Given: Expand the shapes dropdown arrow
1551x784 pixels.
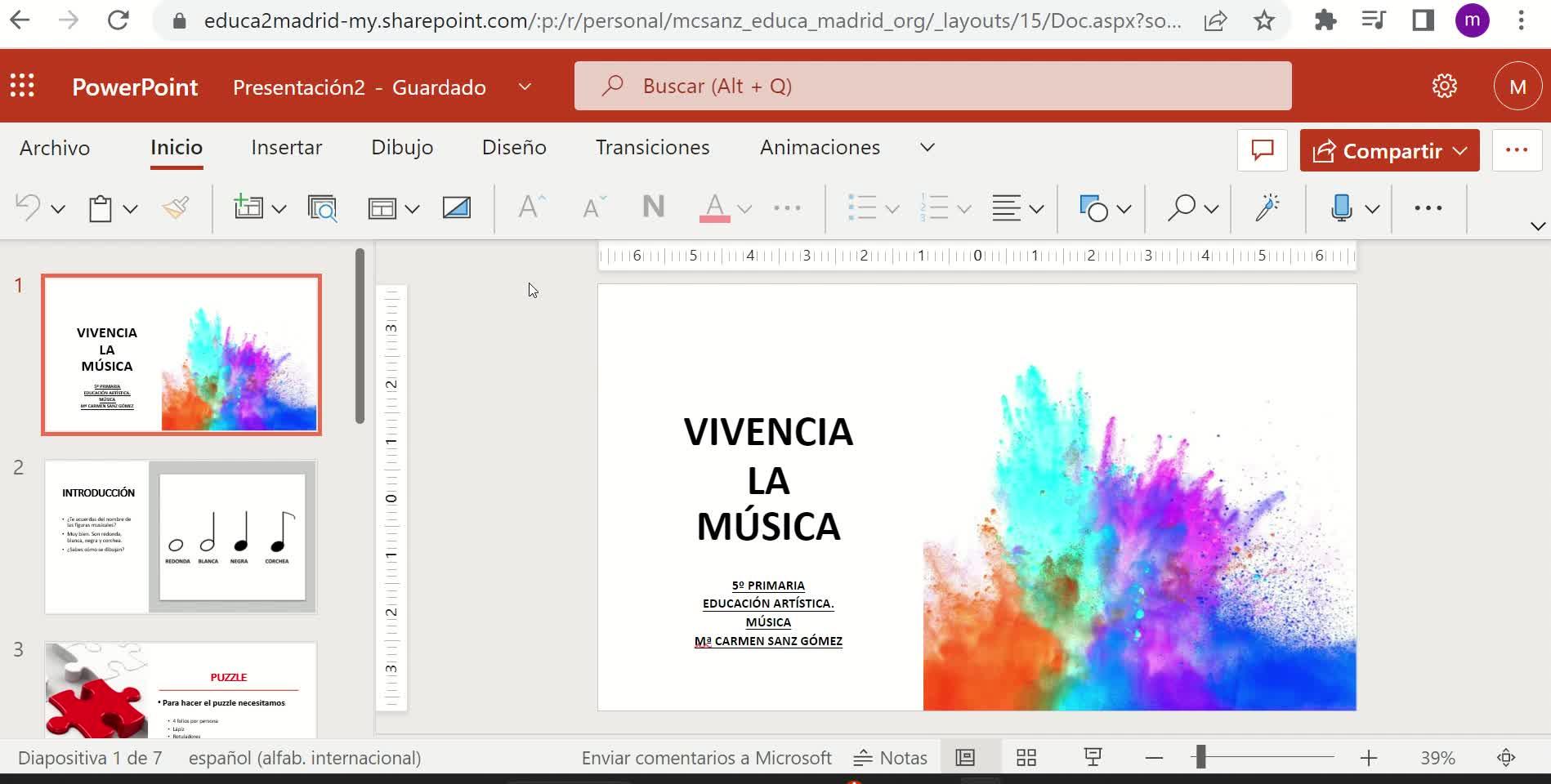Looking at the screenshot, I should pos(1124,209).
